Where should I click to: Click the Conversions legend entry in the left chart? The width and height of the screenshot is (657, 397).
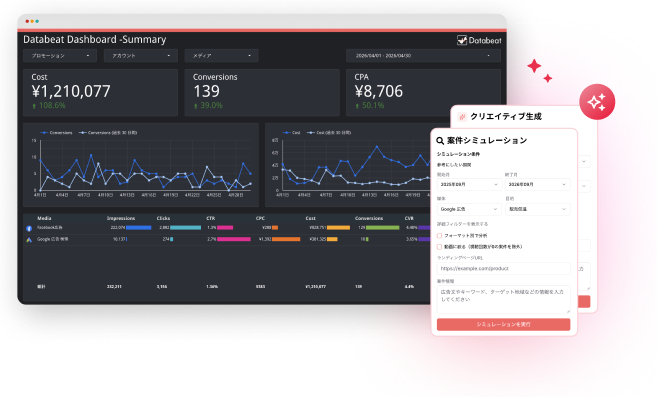[56, 132]
